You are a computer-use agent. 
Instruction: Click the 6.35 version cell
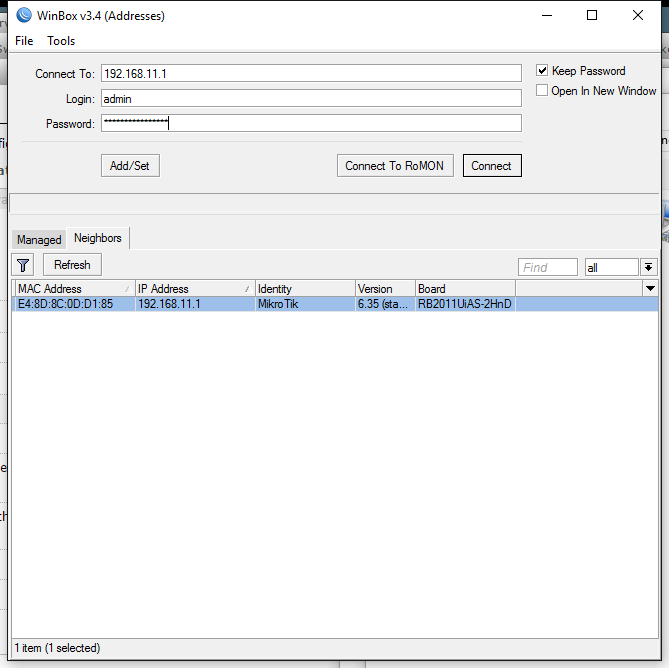385,304
